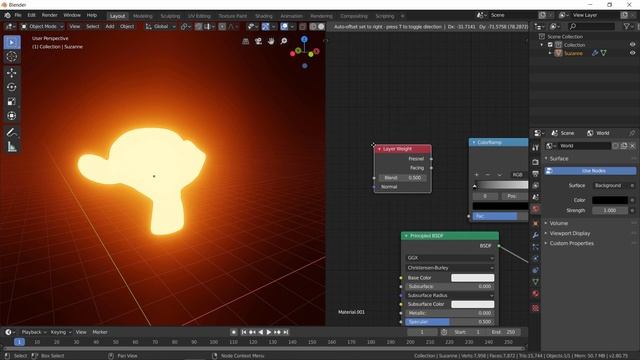Open the GGX distribution dropdown
This screenshot has width=640, height=360.
[x=450, y=258]
